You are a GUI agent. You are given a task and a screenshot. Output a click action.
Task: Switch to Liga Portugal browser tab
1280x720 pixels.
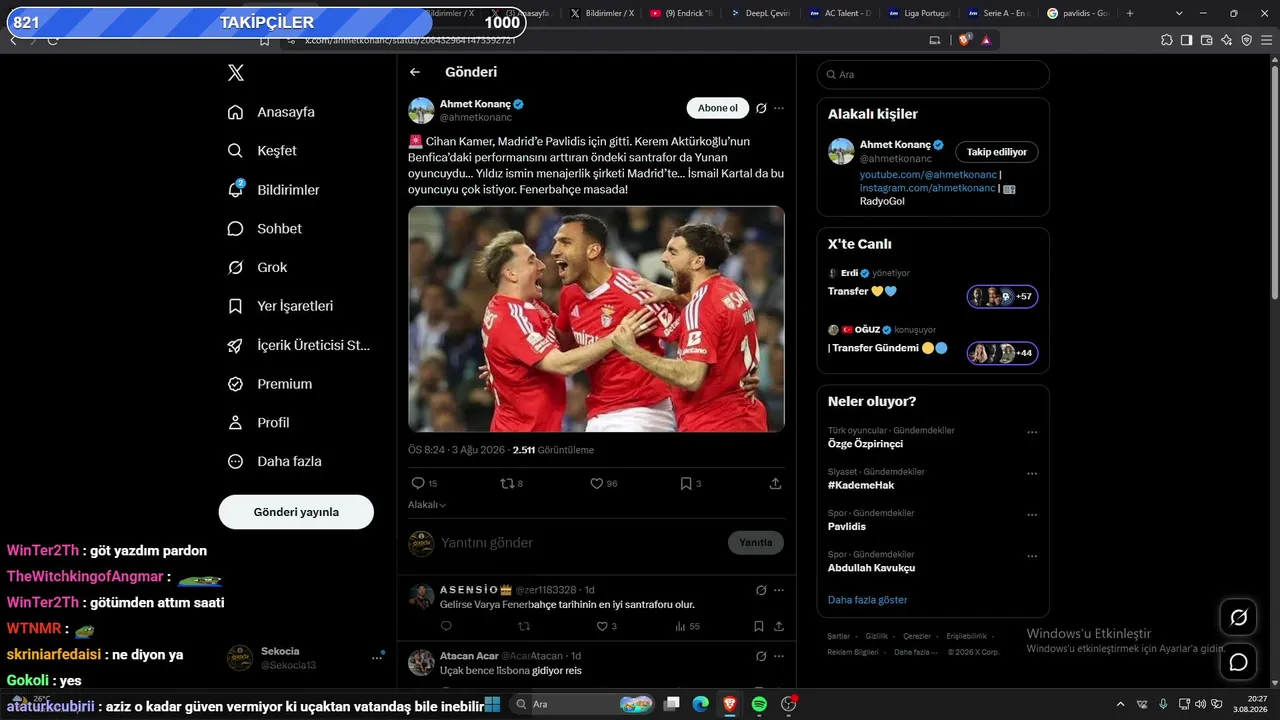(920, 13)
